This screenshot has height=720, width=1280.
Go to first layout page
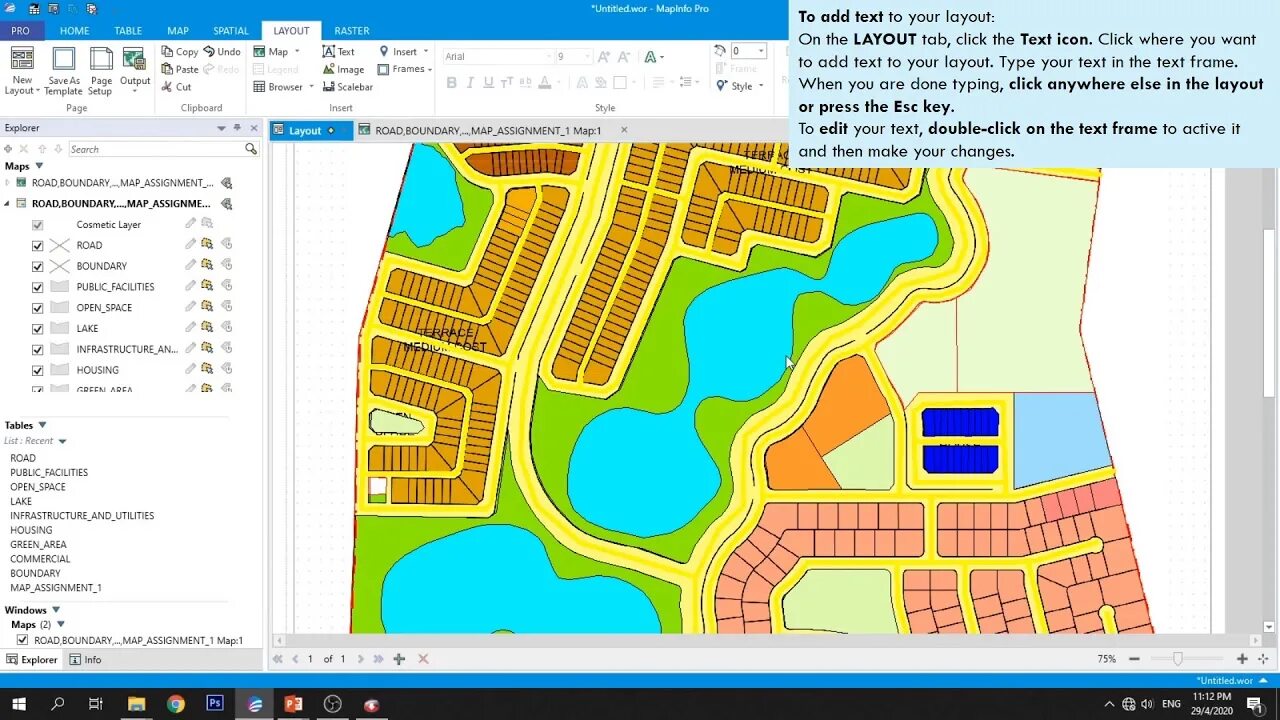pyautogui.click(x=278, y=659)
